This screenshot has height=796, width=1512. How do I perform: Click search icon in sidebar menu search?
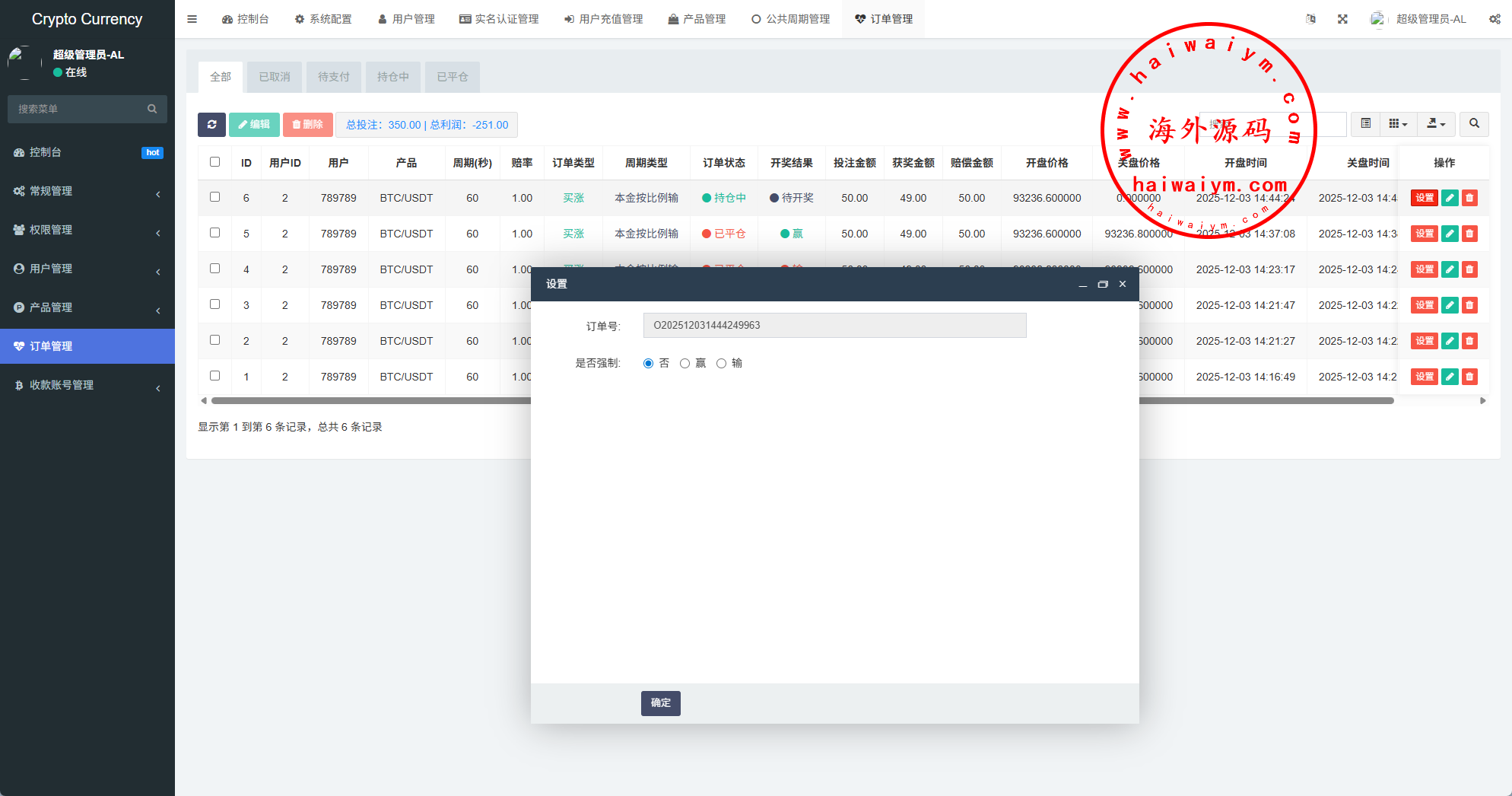(x=152, y=109)
